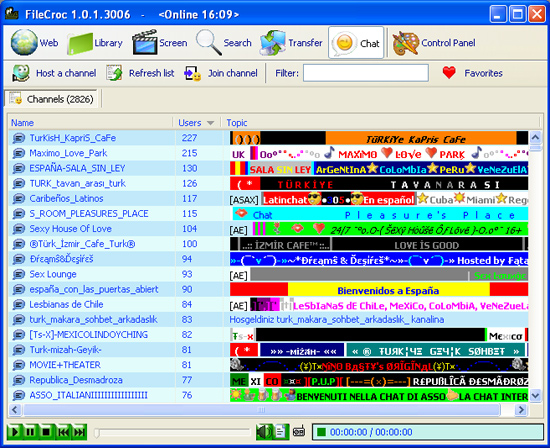Image resolution: width=550 pixels, height=448 pixels.
Task: Click the channel list scroll down arrow
Action: (x=535, y=396)
